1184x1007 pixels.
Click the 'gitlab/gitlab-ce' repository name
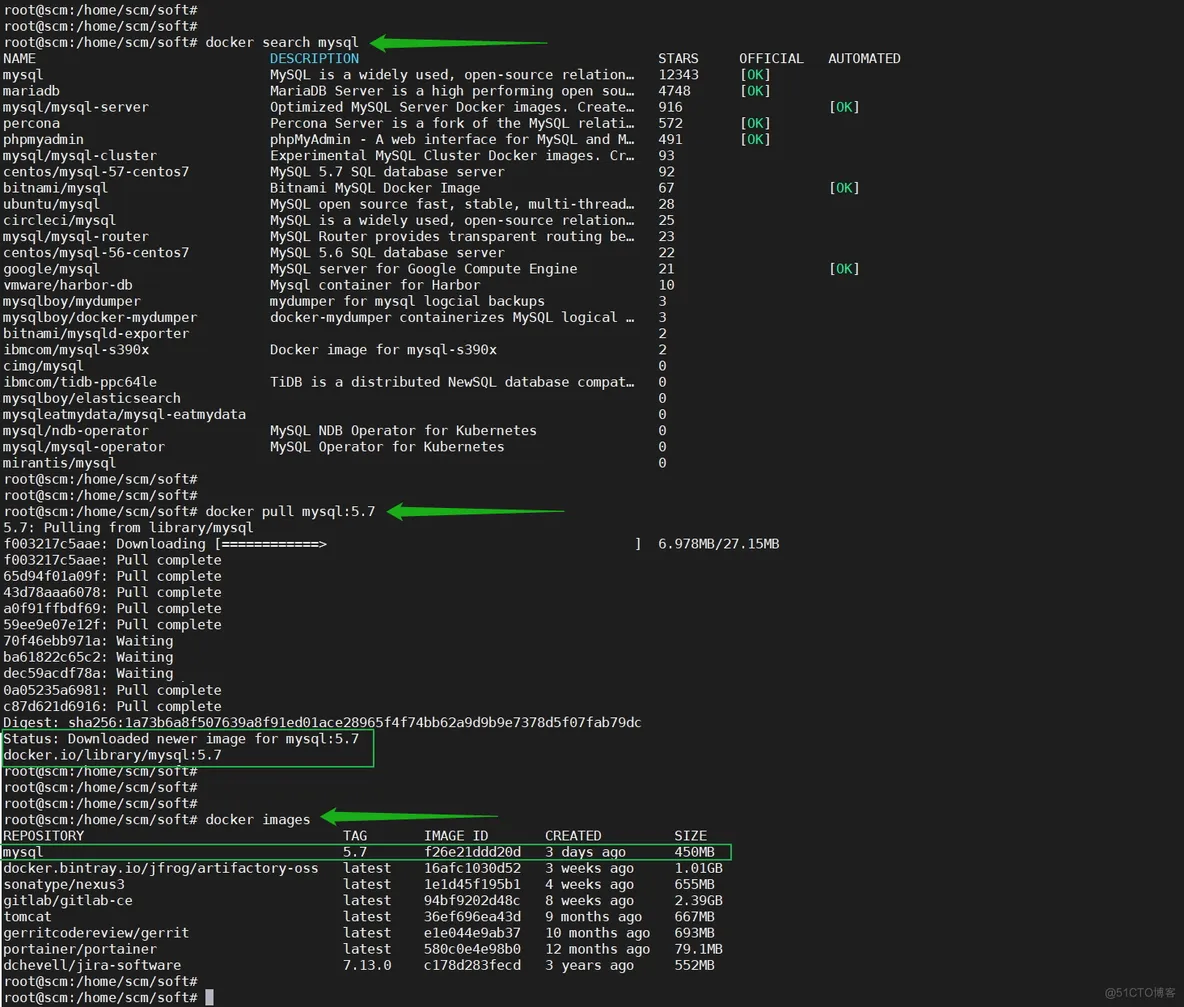coord(68,901)
